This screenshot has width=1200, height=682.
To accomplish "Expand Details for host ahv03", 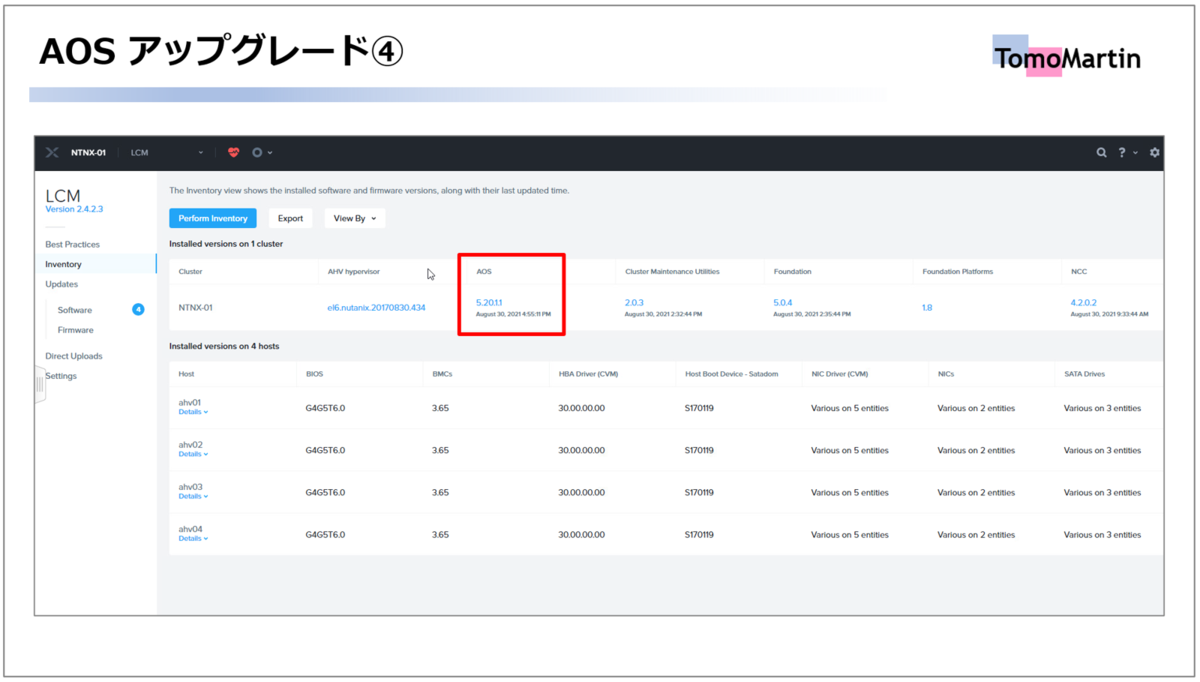I will [x=193, y=496].
